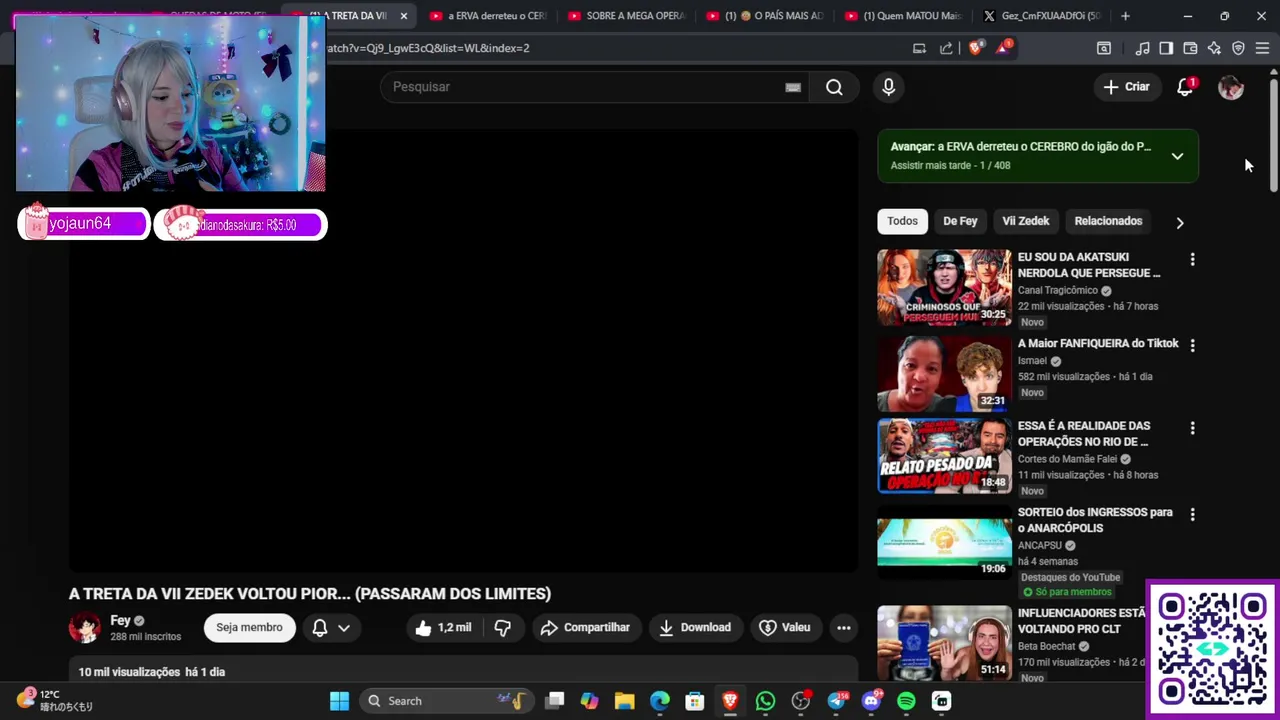Select the Vii Zedek filter chip
1280x720 pixels.
click(1026, 221)
